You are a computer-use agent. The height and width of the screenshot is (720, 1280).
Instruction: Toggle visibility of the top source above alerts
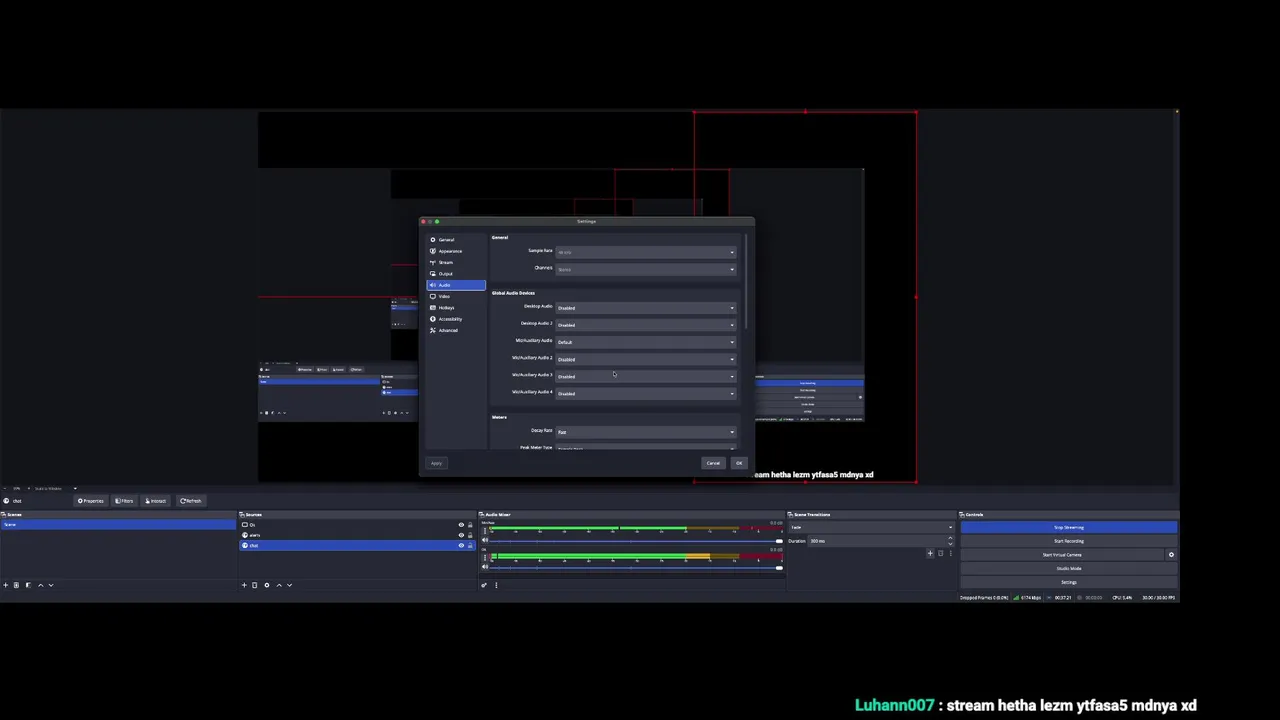[461, 525]
